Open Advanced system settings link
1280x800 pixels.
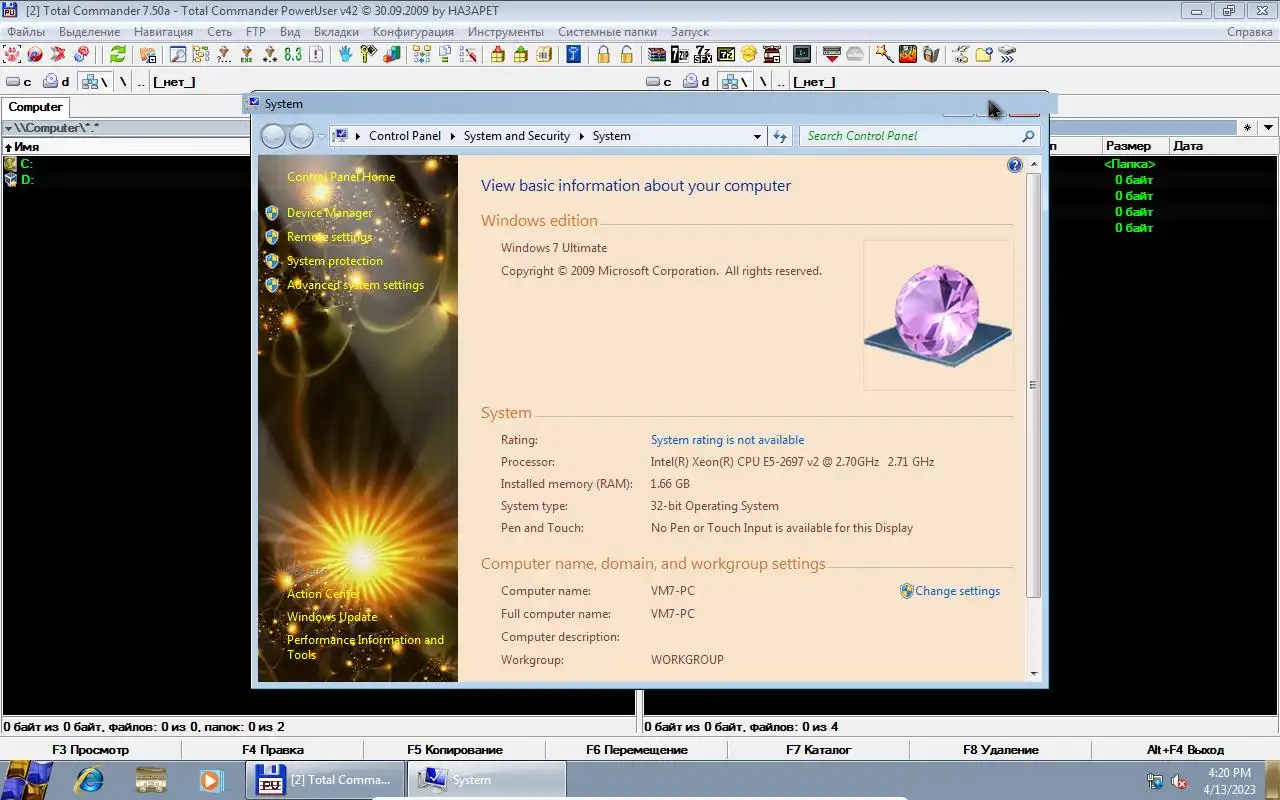click(x=355, y=285)
